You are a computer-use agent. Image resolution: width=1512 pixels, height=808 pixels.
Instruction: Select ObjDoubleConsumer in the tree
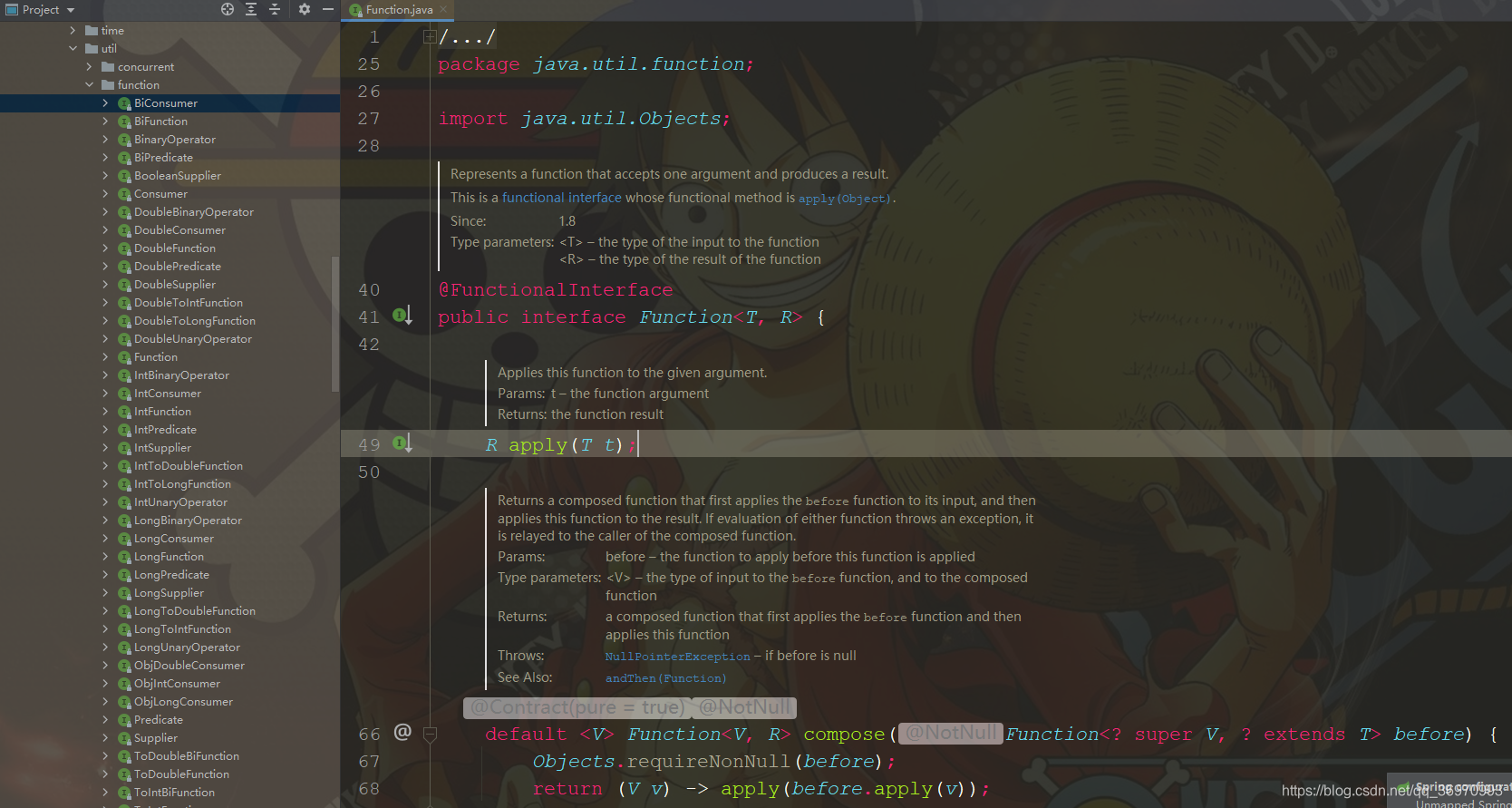[189, 666]
